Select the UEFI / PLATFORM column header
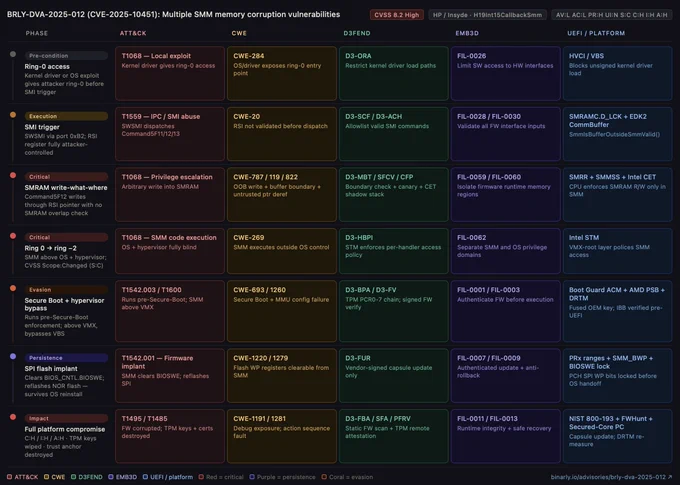Screen dimensions: 680x485 point(596,33)
